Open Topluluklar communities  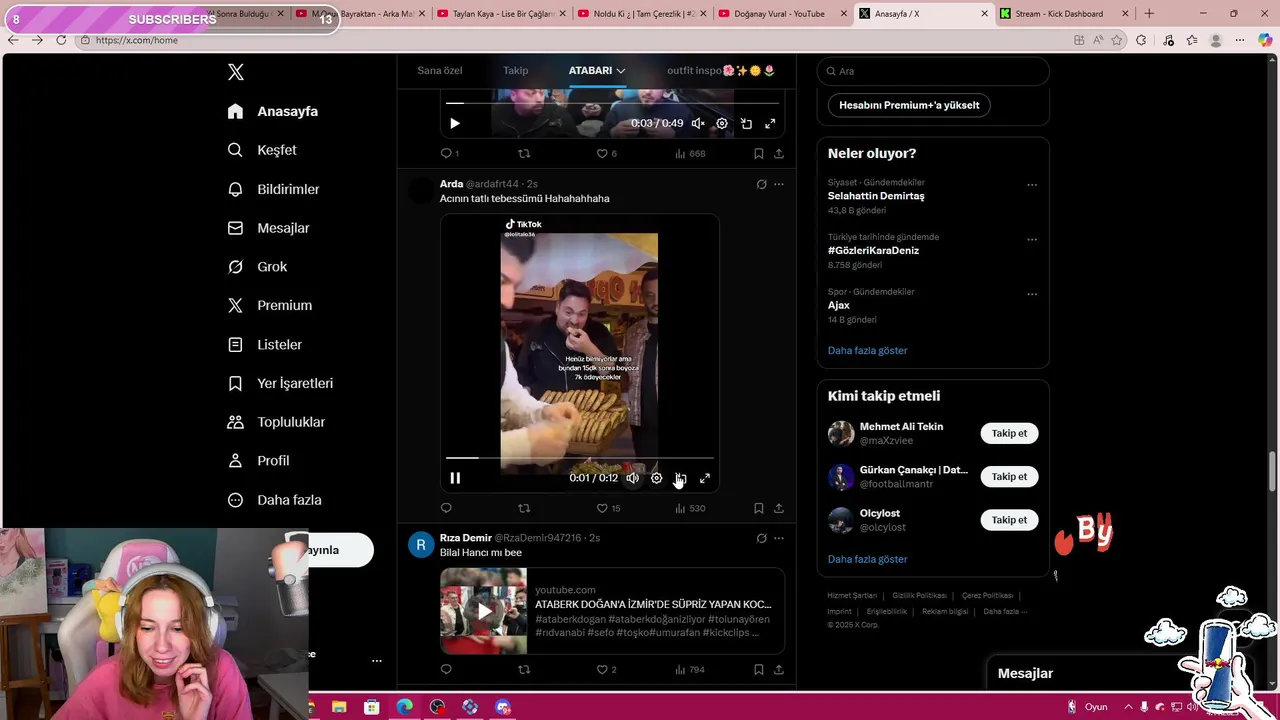[276, 422]
